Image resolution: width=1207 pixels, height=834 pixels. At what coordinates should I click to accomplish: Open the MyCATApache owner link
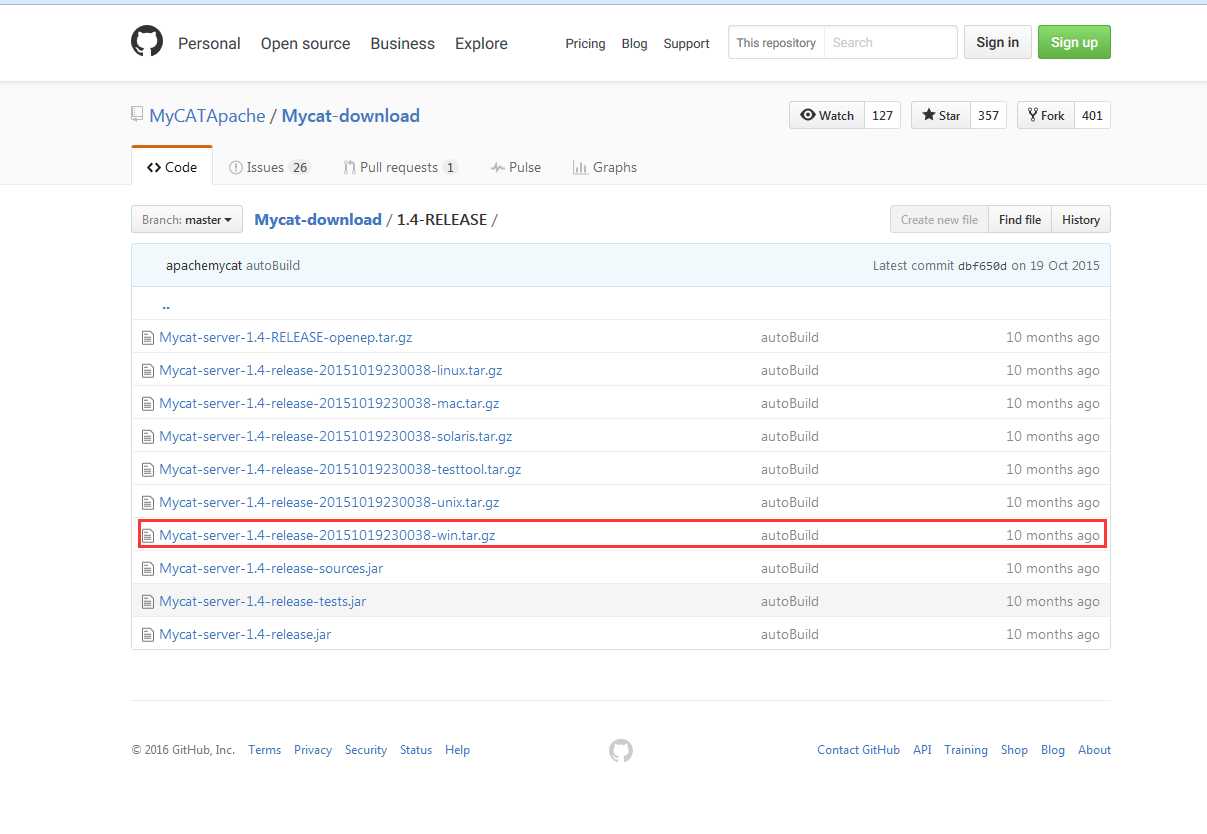(x=207, y=116)
